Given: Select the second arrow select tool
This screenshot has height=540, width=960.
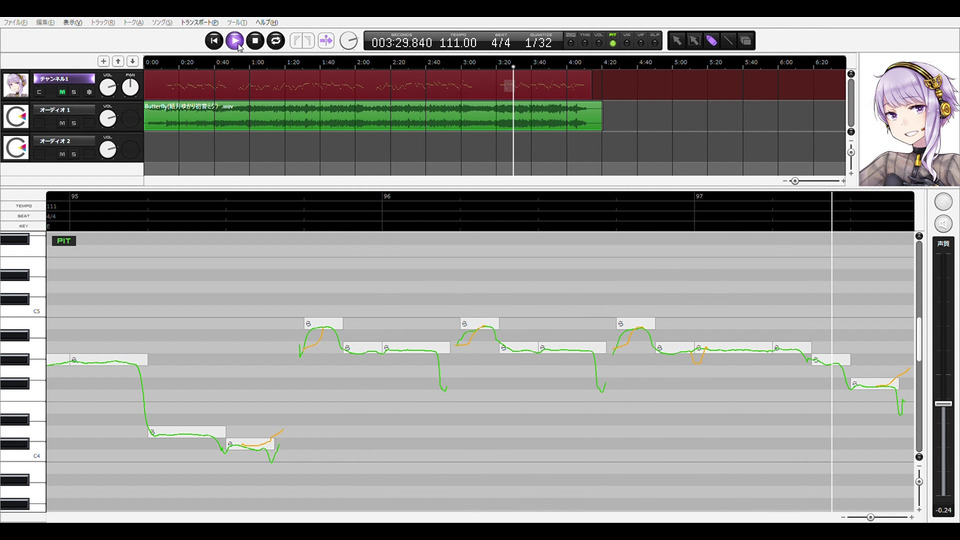Looking at the screenshot, I should click(x=694, y=40).
